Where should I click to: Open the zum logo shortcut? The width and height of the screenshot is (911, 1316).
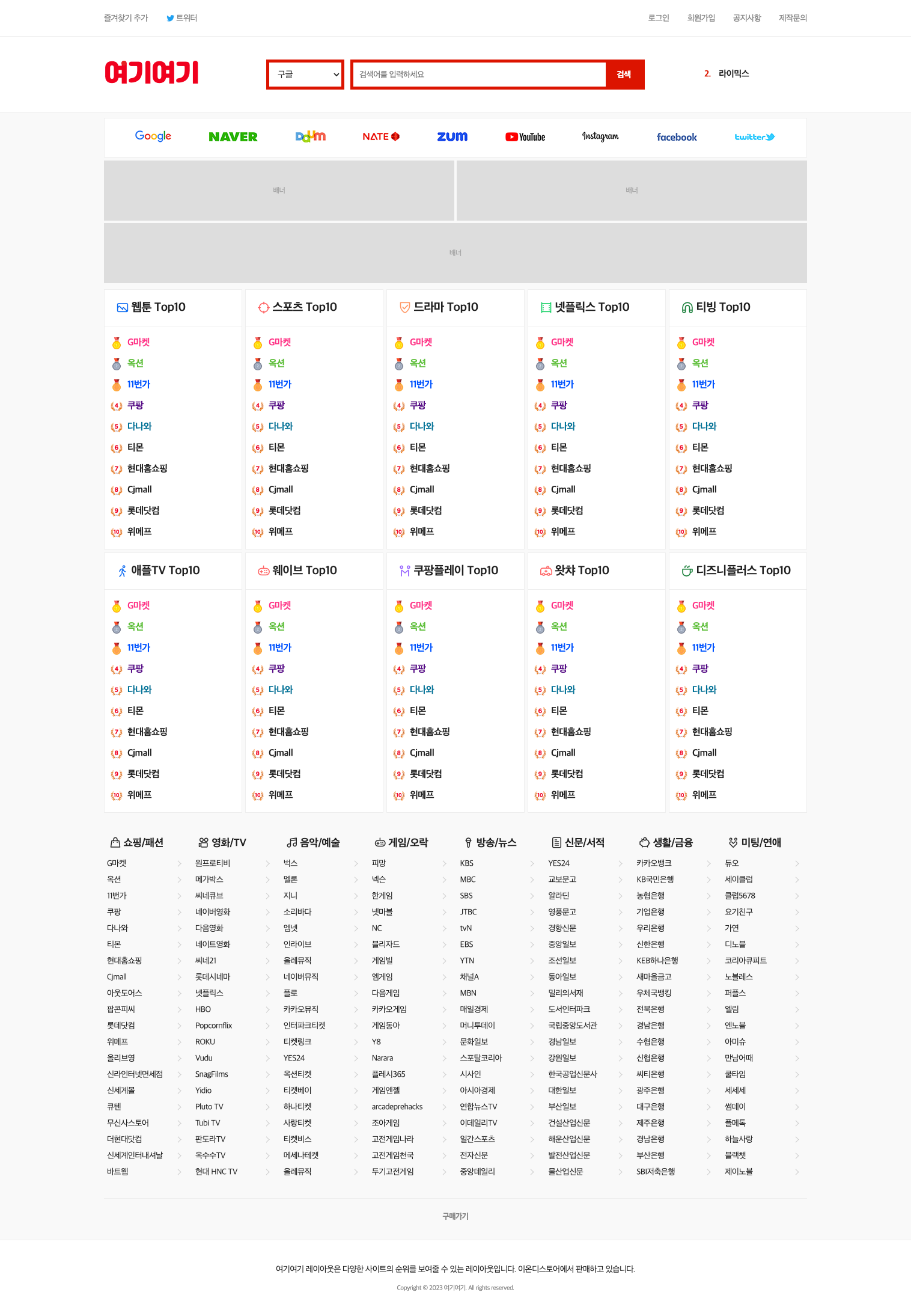click(x=452, y=136)
